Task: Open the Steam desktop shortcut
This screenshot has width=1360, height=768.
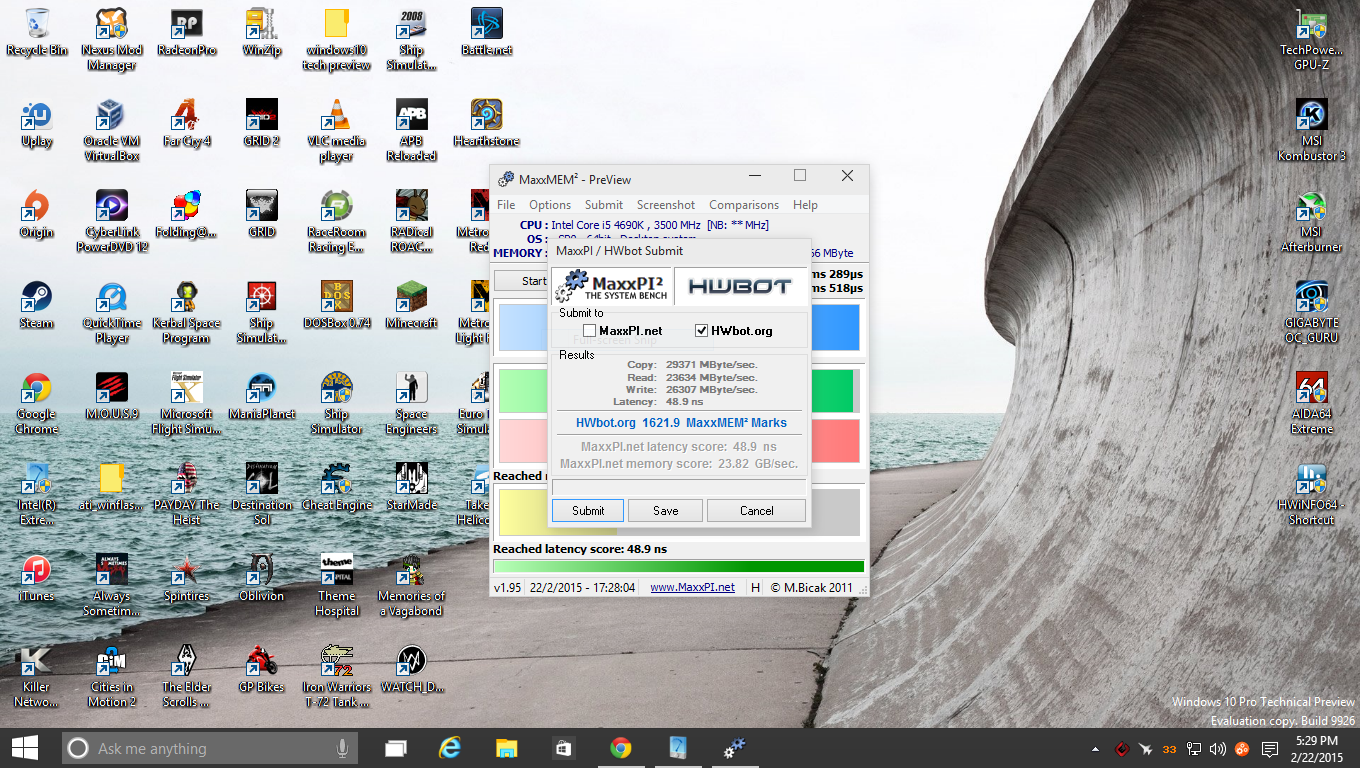Action: point(37,305)
